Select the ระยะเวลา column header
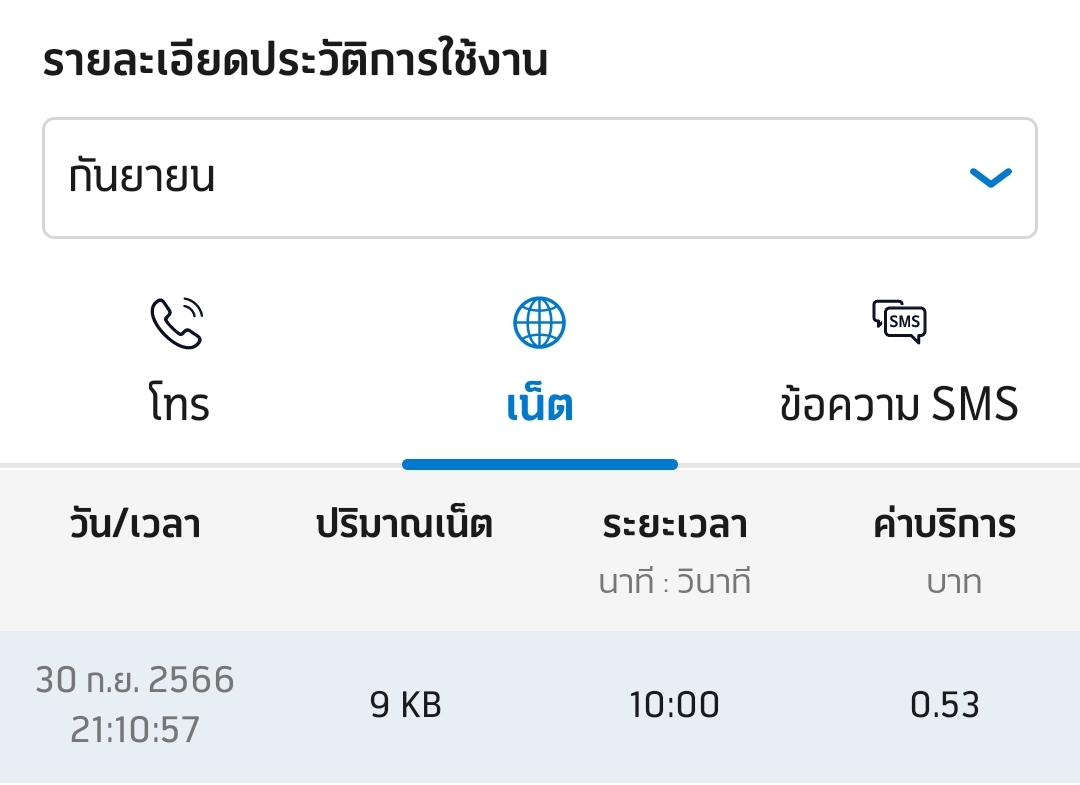Image resolution: width=1080 pixels, height=785 pixels. click(x=675, y=524)
